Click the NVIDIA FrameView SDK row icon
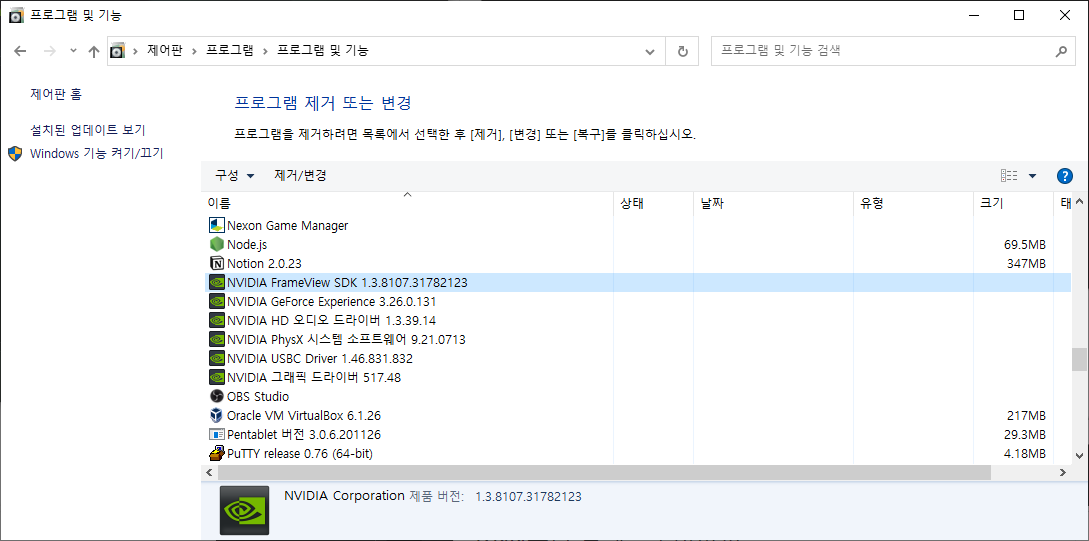This screenshot has width=1089, height=541. [217, 283]
